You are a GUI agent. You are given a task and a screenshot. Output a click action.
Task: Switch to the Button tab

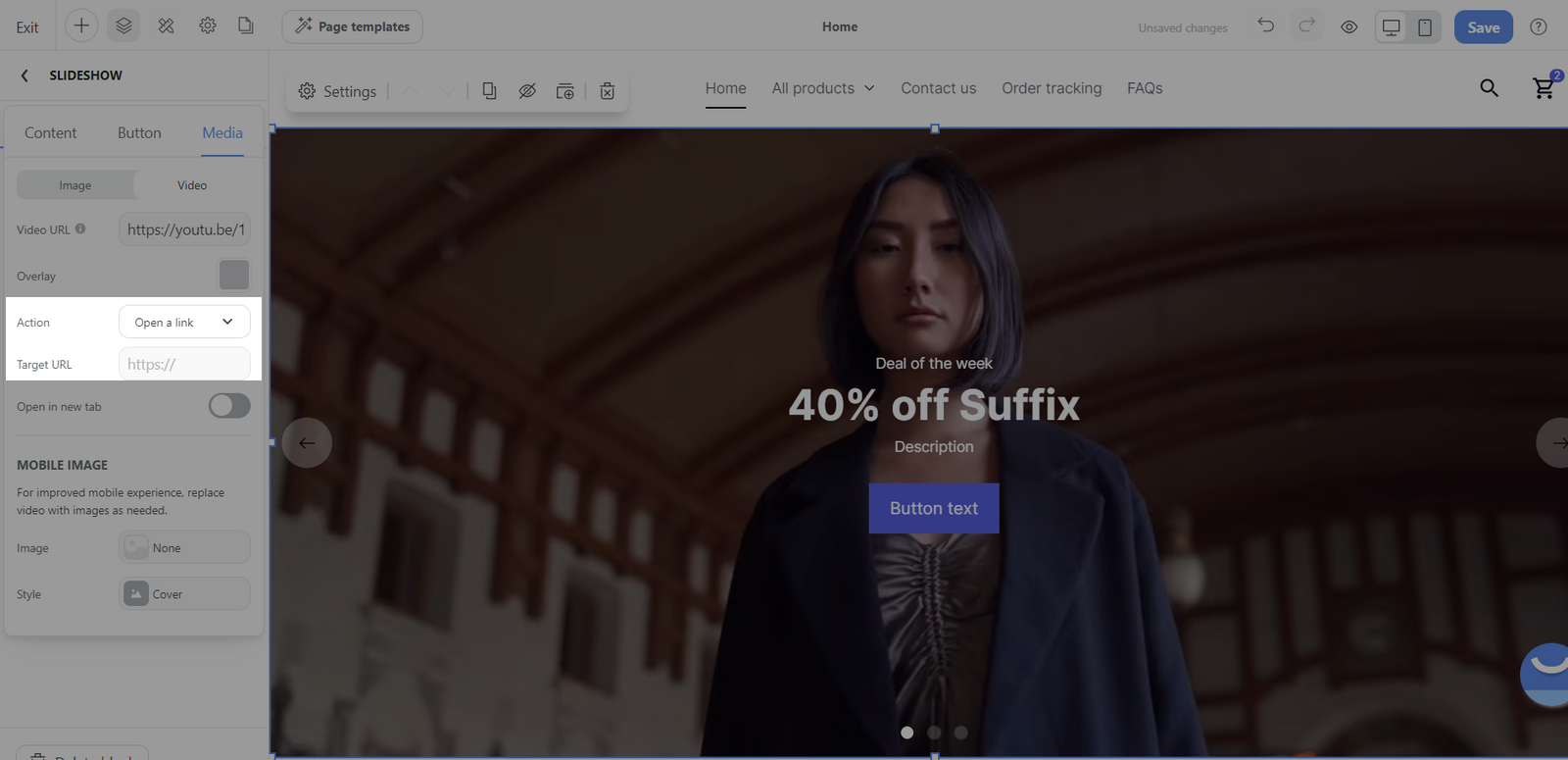click(x=139, y=133)
